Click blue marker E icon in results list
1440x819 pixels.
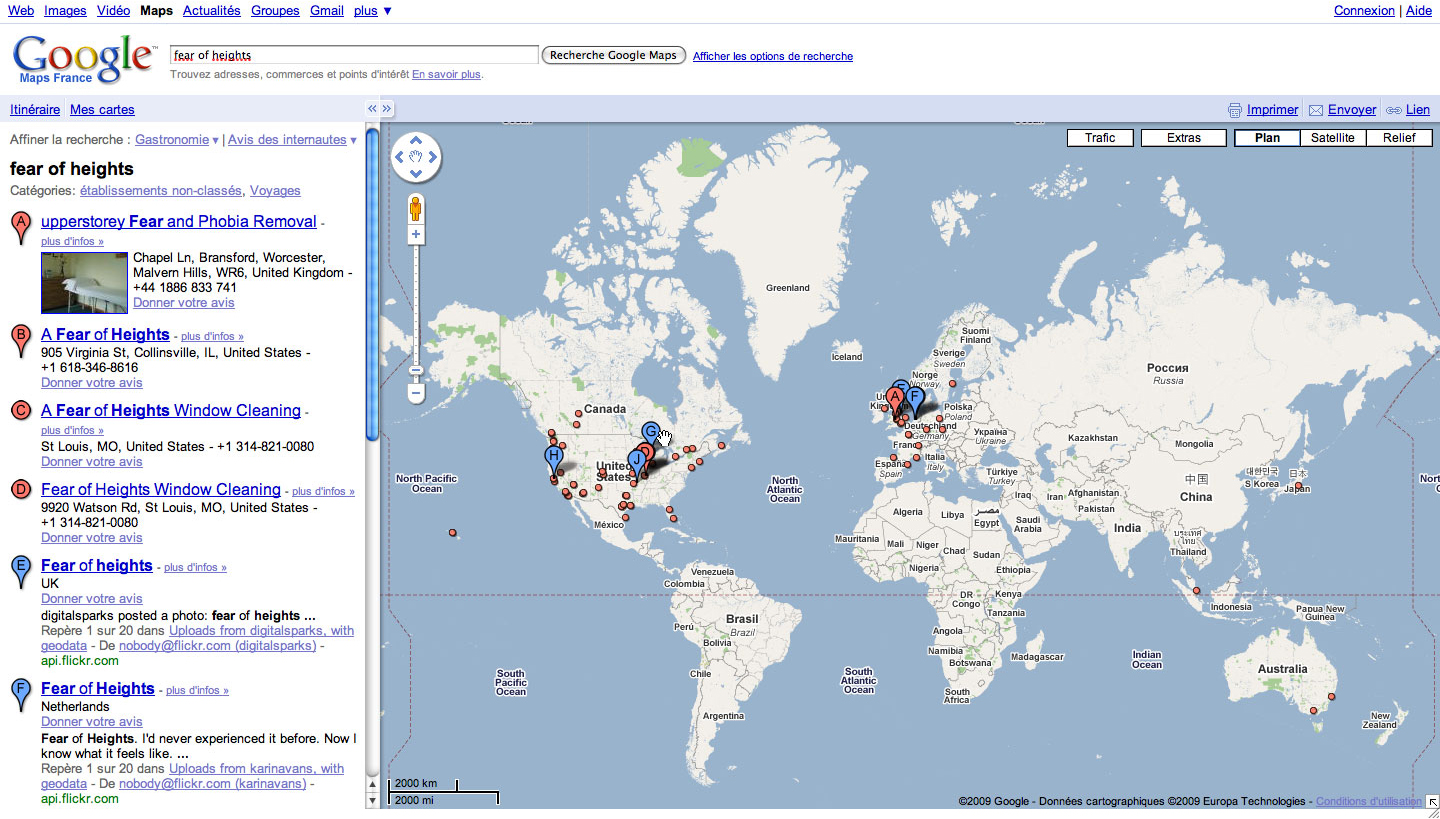pos(20,571)
